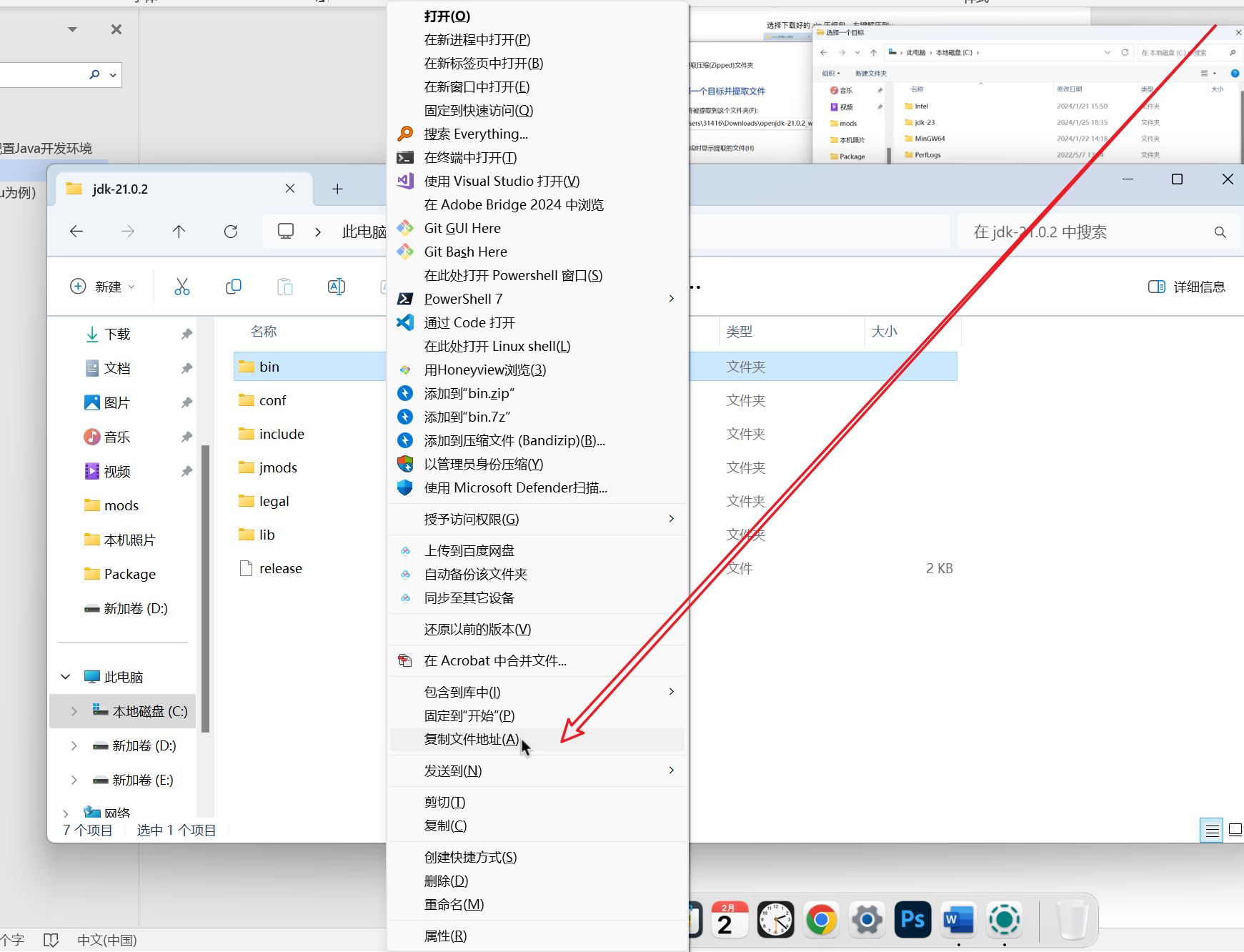Switch to details list view icon
This screenshot has width=1244, height=952.
pyautogui.click(x=1212, y=830)
